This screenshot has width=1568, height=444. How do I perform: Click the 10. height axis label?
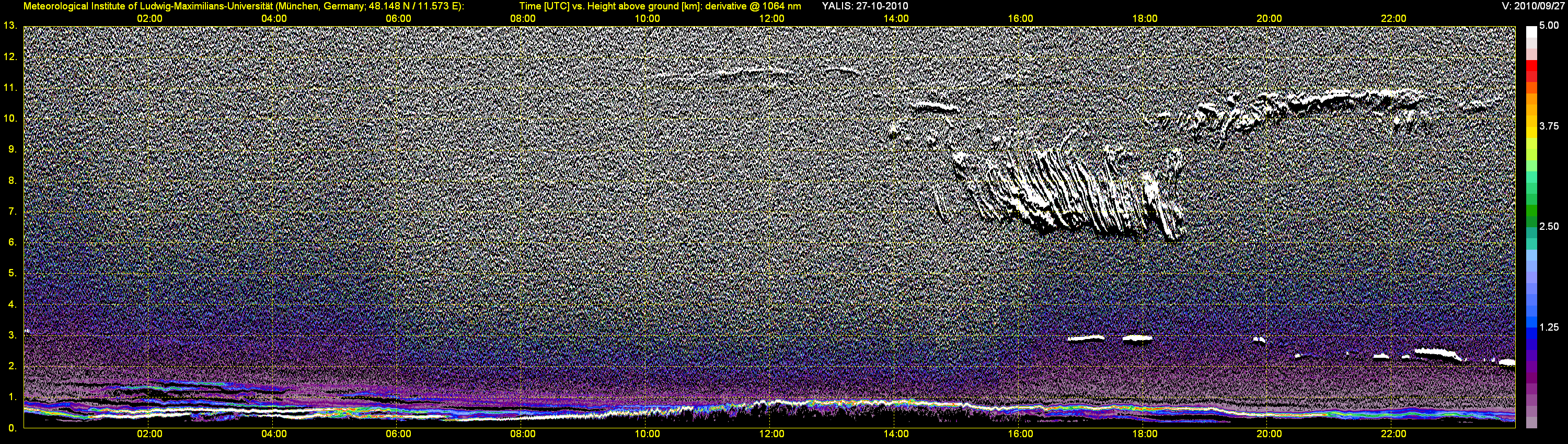10,118
